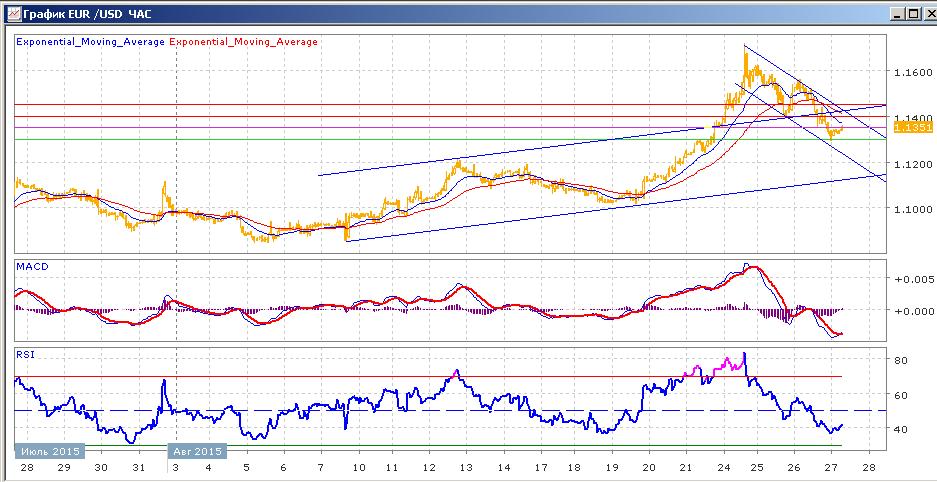This screenshot has width=937, height=482.
Task: Click the 'Июль 2015' month marker
Action: [48, 451]
